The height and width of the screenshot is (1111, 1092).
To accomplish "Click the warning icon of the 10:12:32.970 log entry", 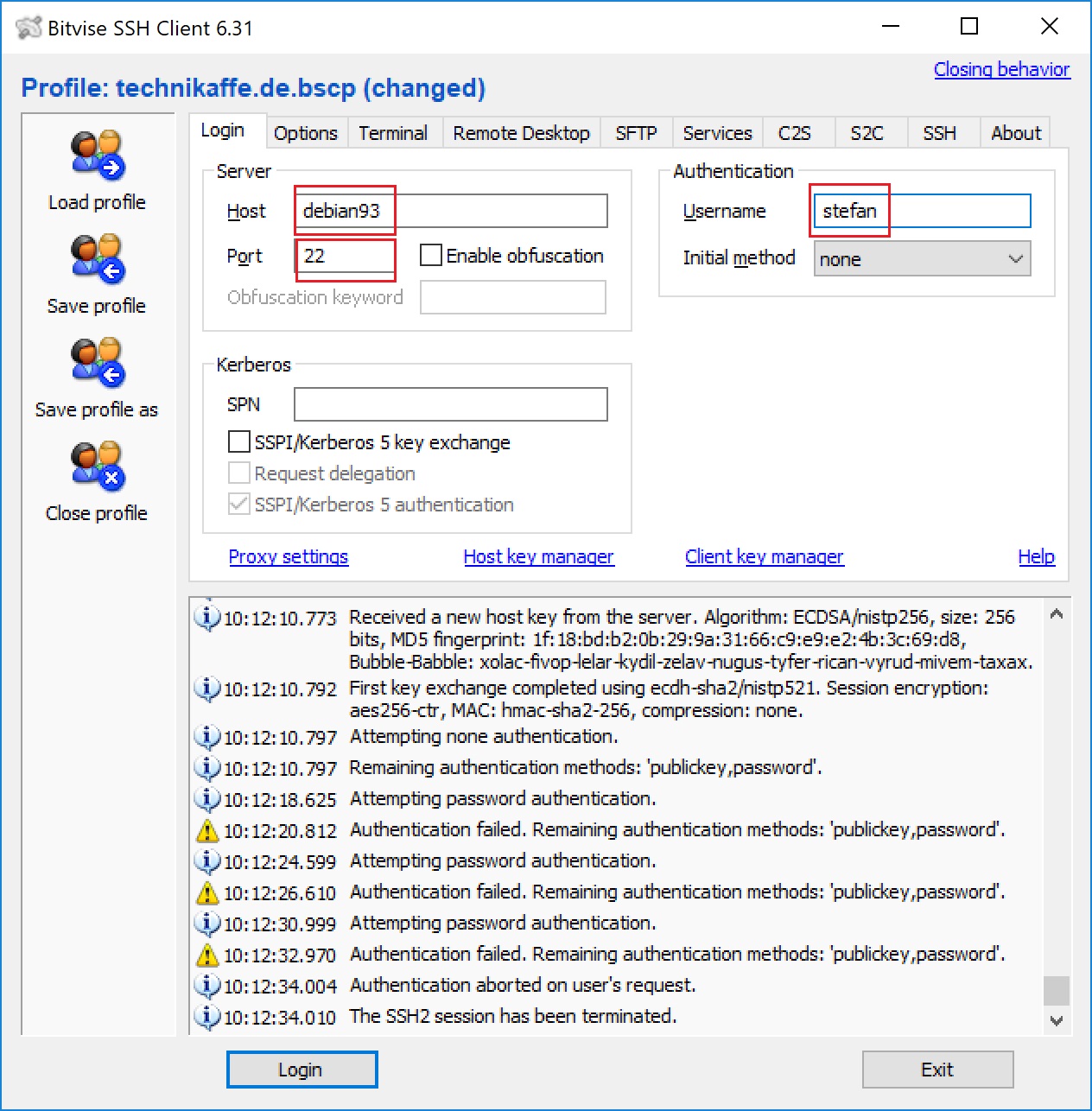I will [207, 955].
